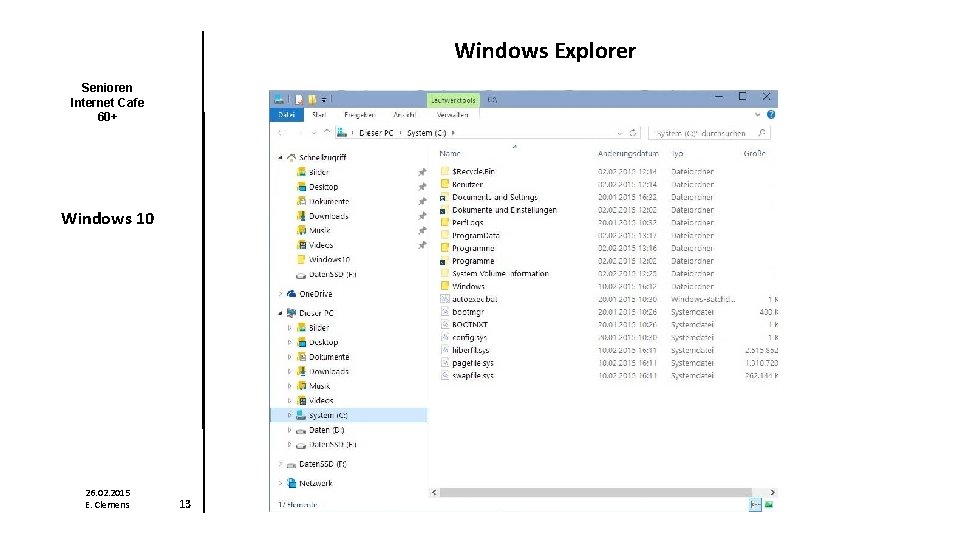Click the System (C:) drive icon in tree
This screenshot has height=540, width=960.
(x=301, y=415)
